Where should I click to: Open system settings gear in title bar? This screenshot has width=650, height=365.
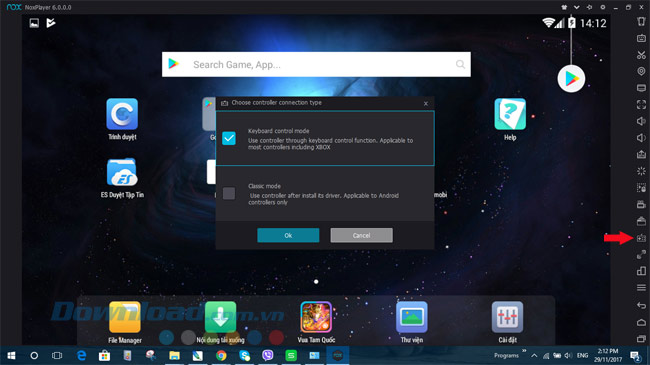coord(603,7)
